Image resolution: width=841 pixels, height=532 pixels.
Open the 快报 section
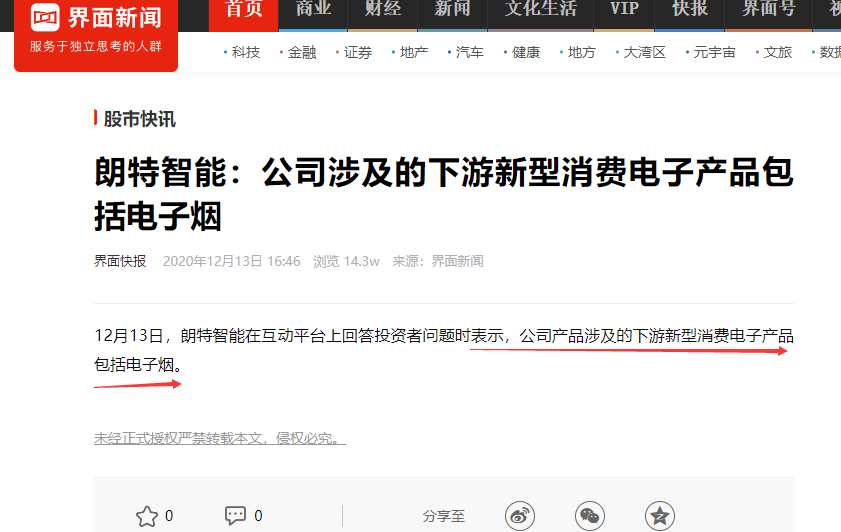690,11
